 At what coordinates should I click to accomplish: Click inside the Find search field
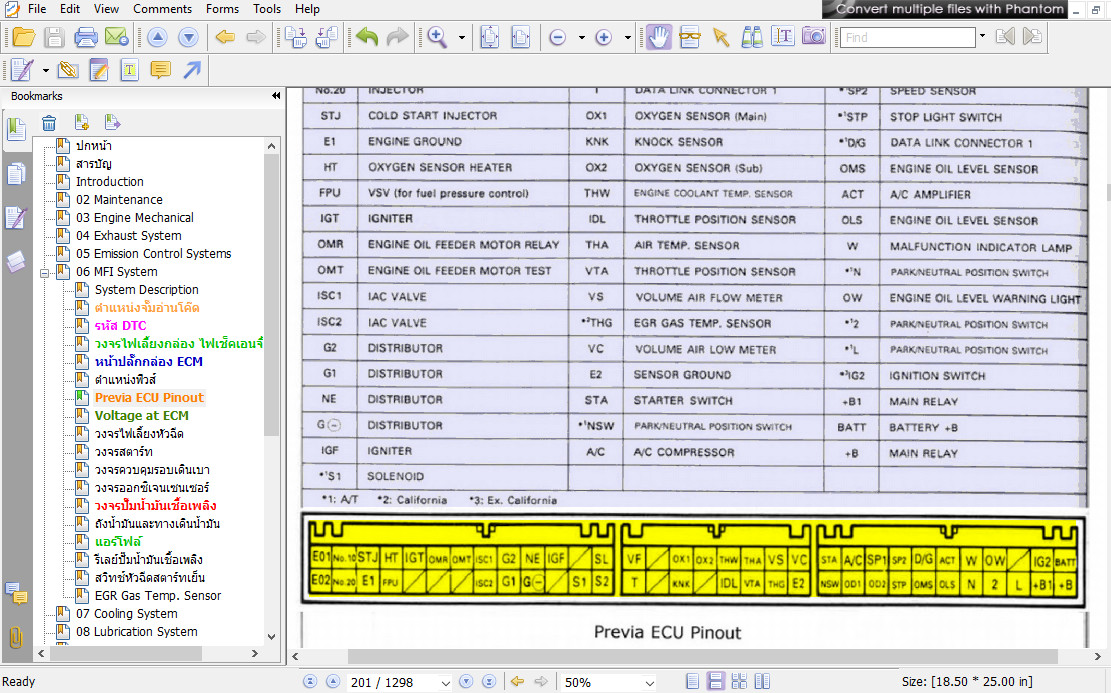(x=907, y=38)
